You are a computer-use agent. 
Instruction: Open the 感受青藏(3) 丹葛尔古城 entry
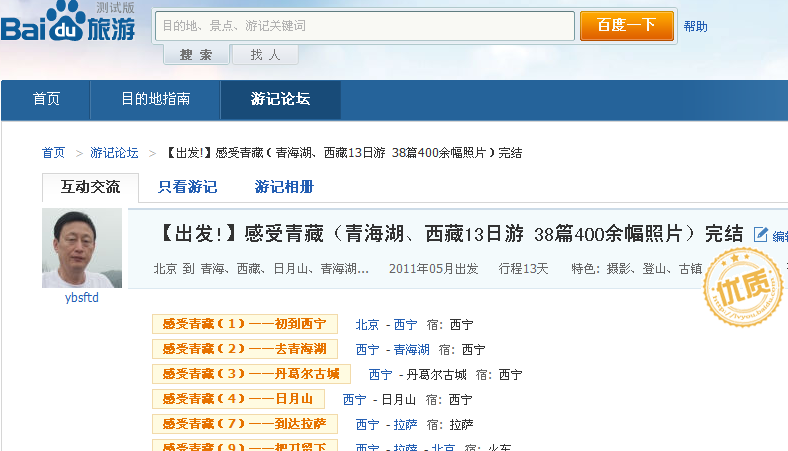(x=251, y=374)
